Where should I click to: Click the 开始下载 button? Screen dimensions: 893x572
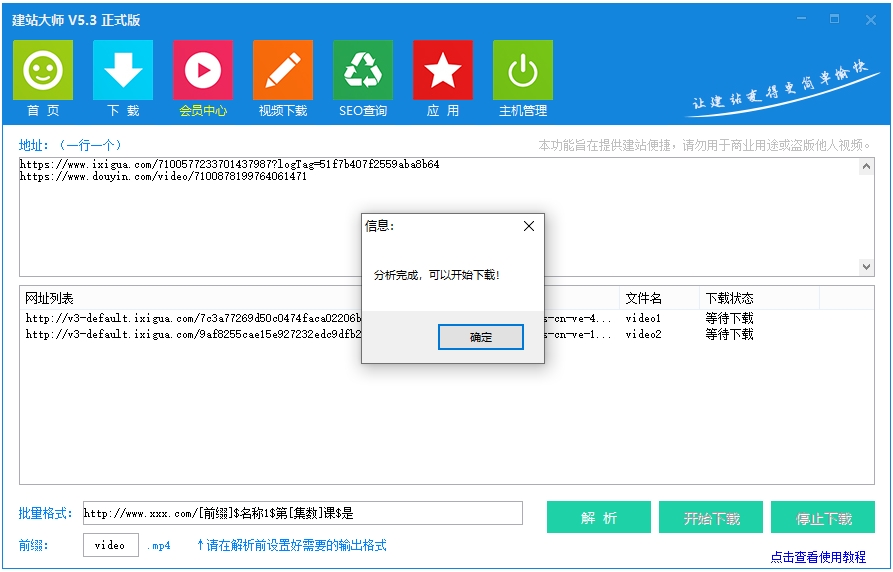point(711,517)
